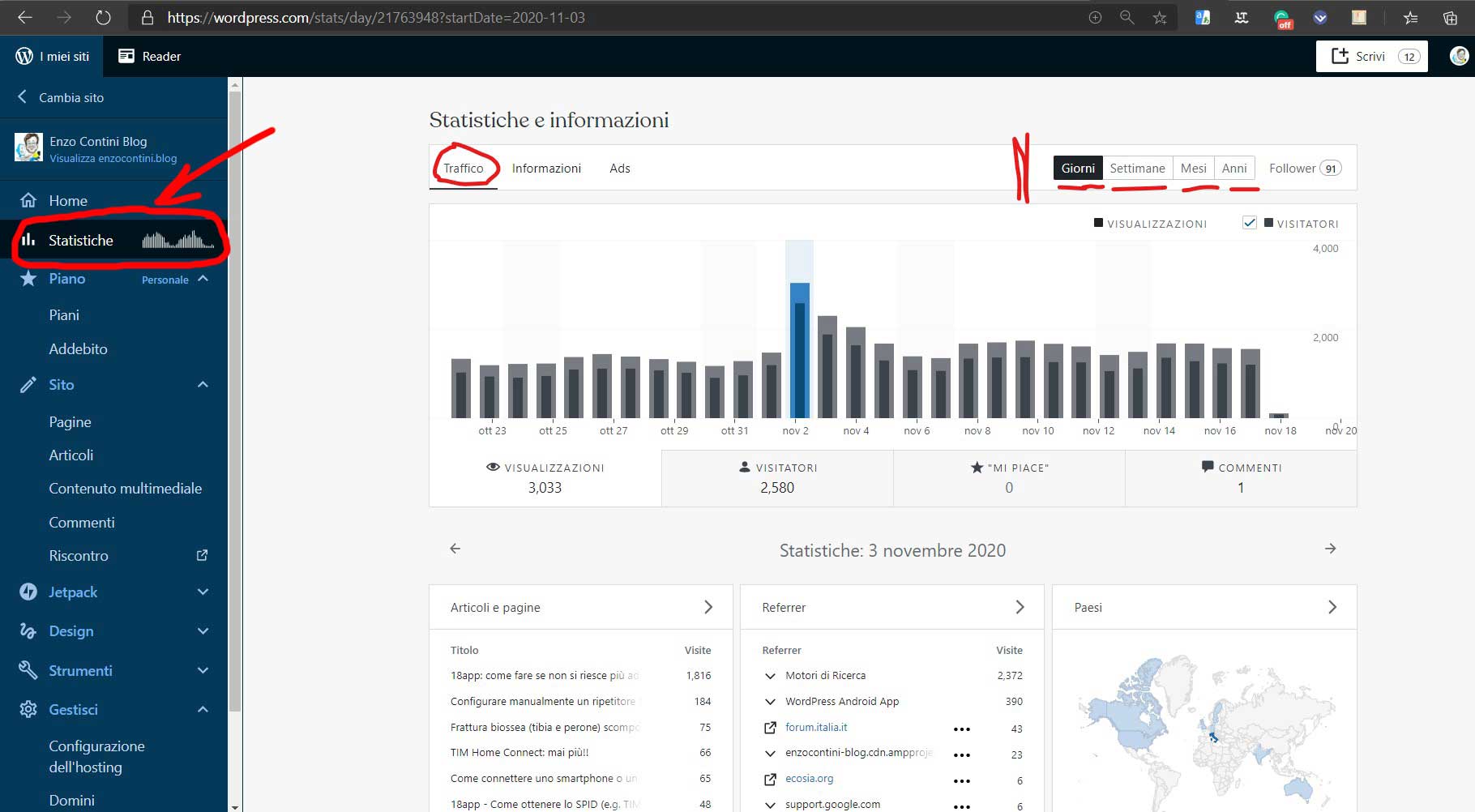The height and width of the screenshot is (812, 1475).
Task: Toggle the Visitatori checkbox in chart legend
Action: point(1249,223)
